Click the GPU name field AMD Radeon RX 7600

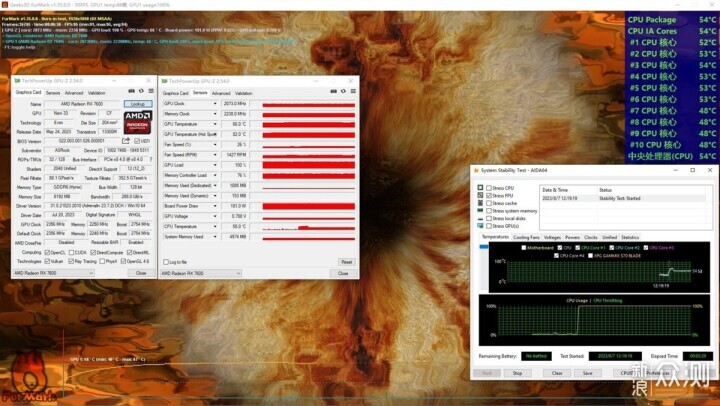pyautogui.click(x=82, y=104)
